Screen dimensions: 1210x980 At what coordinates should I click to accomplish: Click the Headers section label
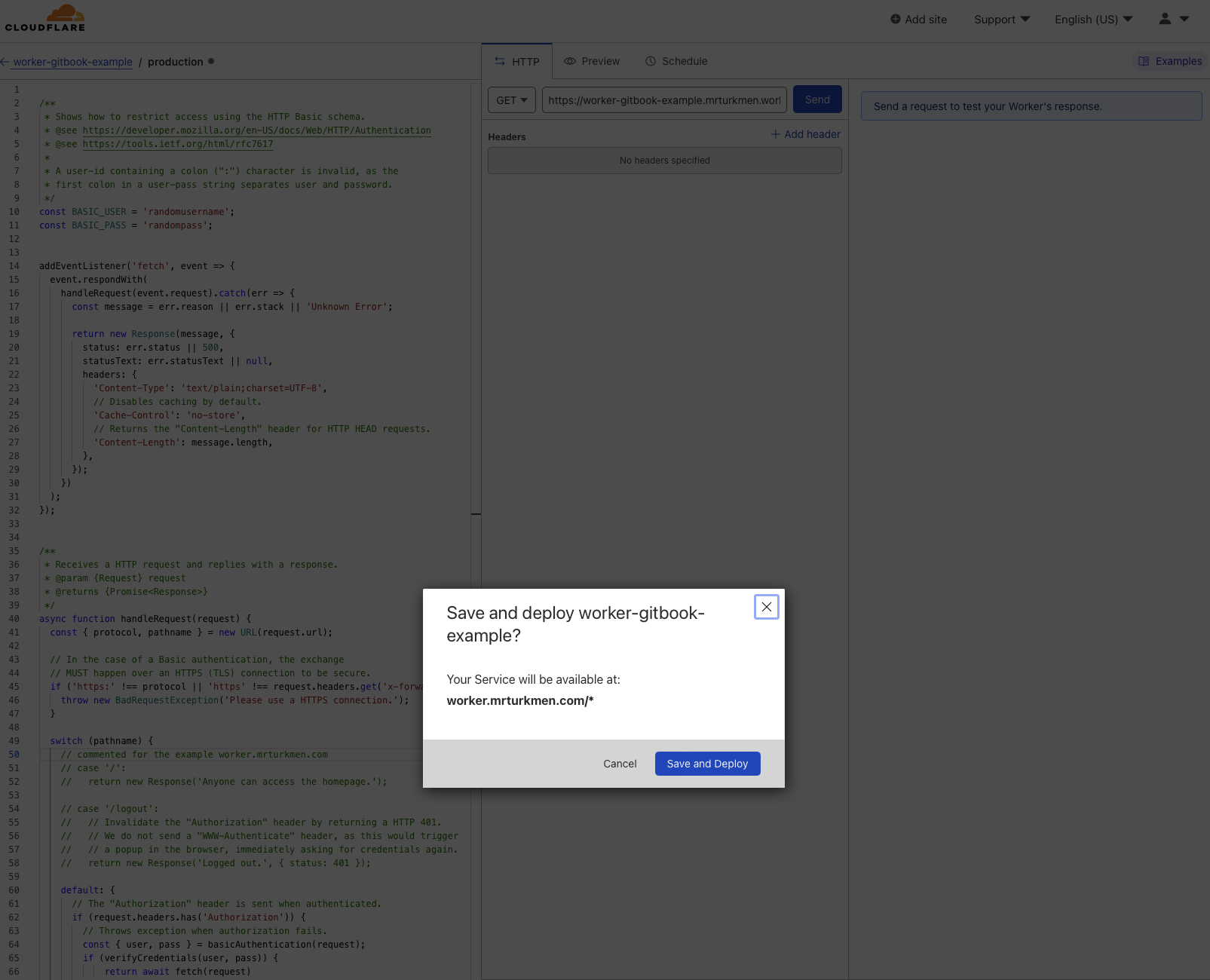click(507, 137)
